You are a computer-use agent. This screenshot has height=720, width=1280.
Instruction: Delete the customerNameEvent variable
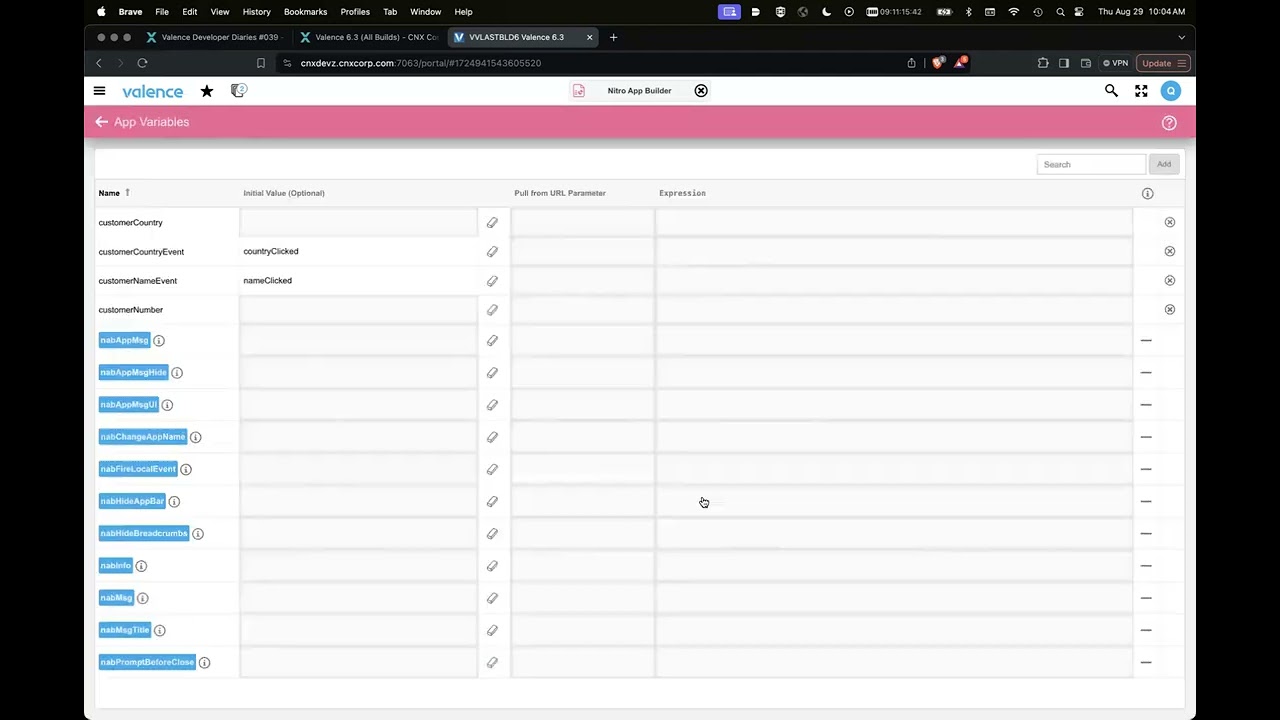[1170, 280]
